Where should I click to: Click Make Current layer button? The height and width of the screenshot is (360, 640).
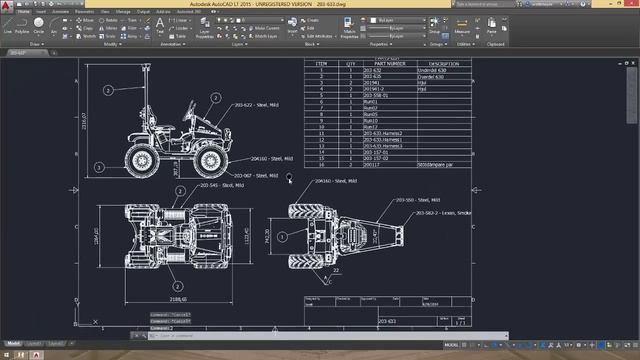pyautogui.click(x=264, y=28)
